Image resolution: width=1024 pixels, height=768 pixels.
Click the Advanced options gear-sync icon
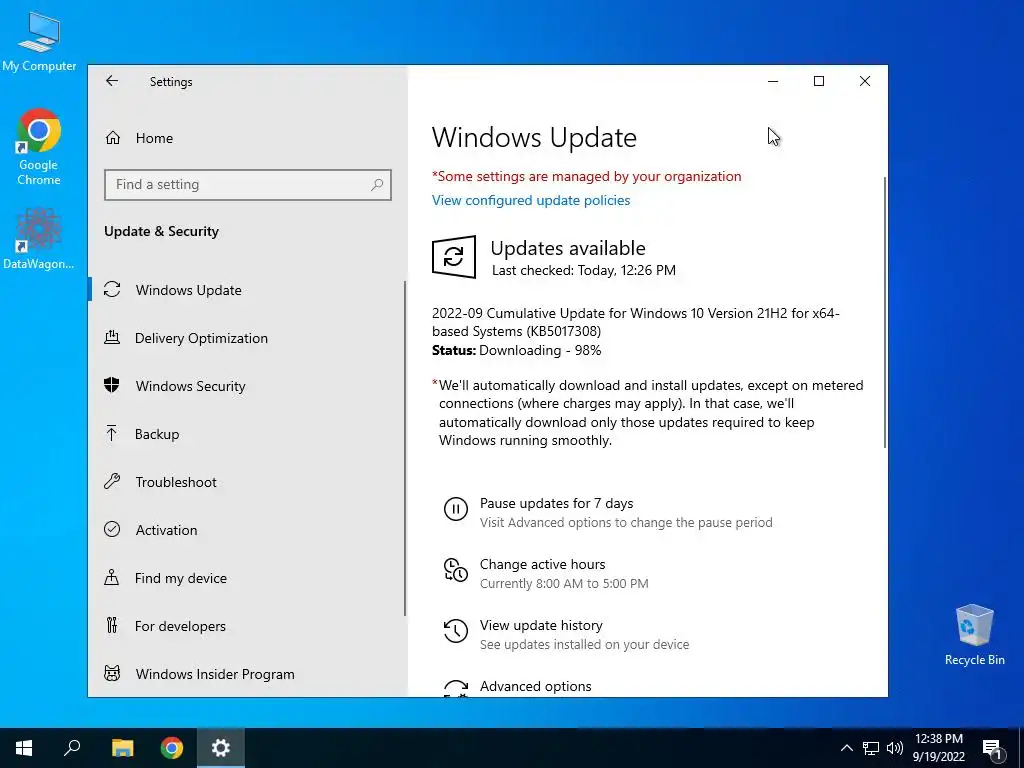(456, 689)
